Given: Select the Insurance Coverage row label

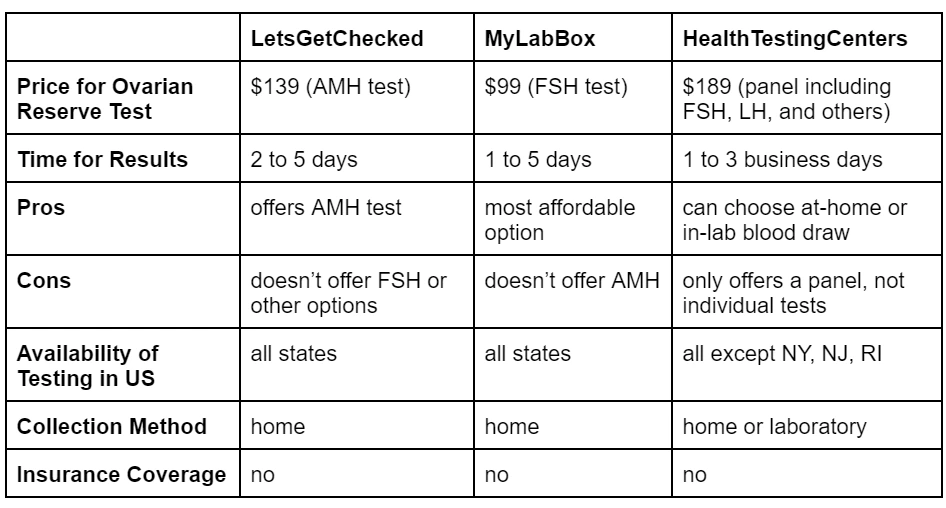Looking at the screenshot, I should 122,475.
